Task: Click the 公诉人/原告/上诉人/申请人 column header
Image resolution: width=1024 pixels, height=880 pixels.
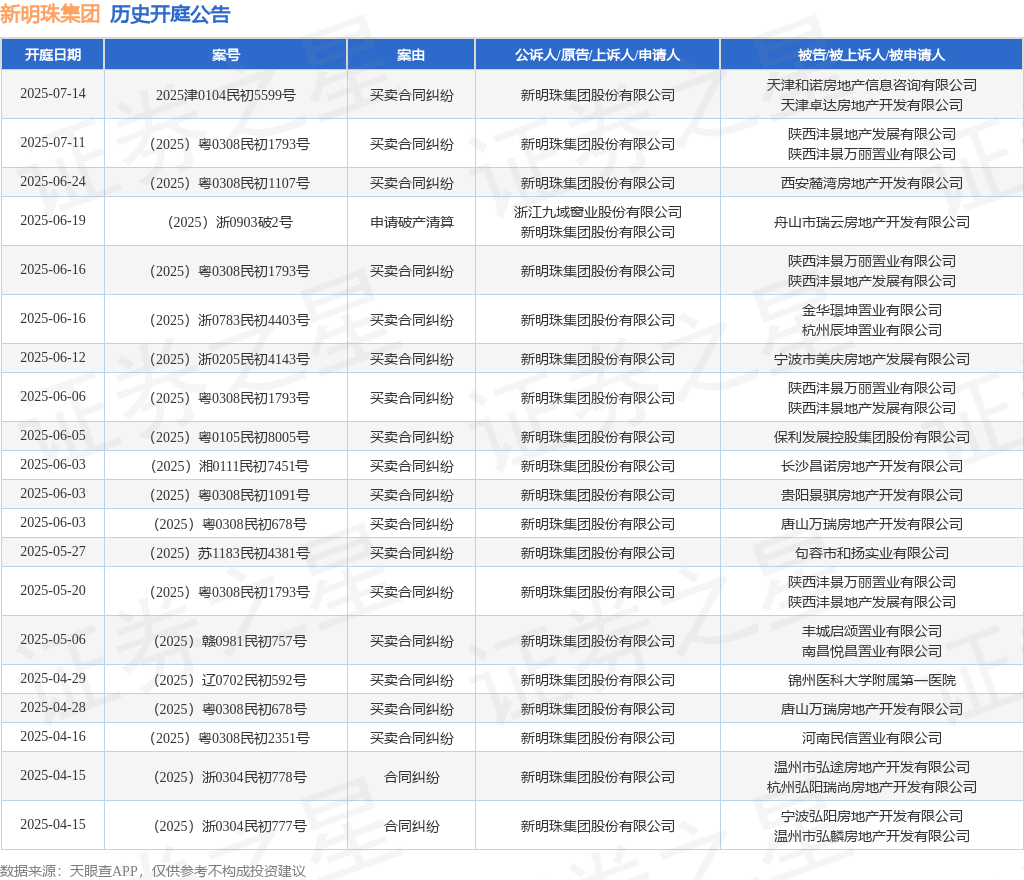Action: coord(598,55)
